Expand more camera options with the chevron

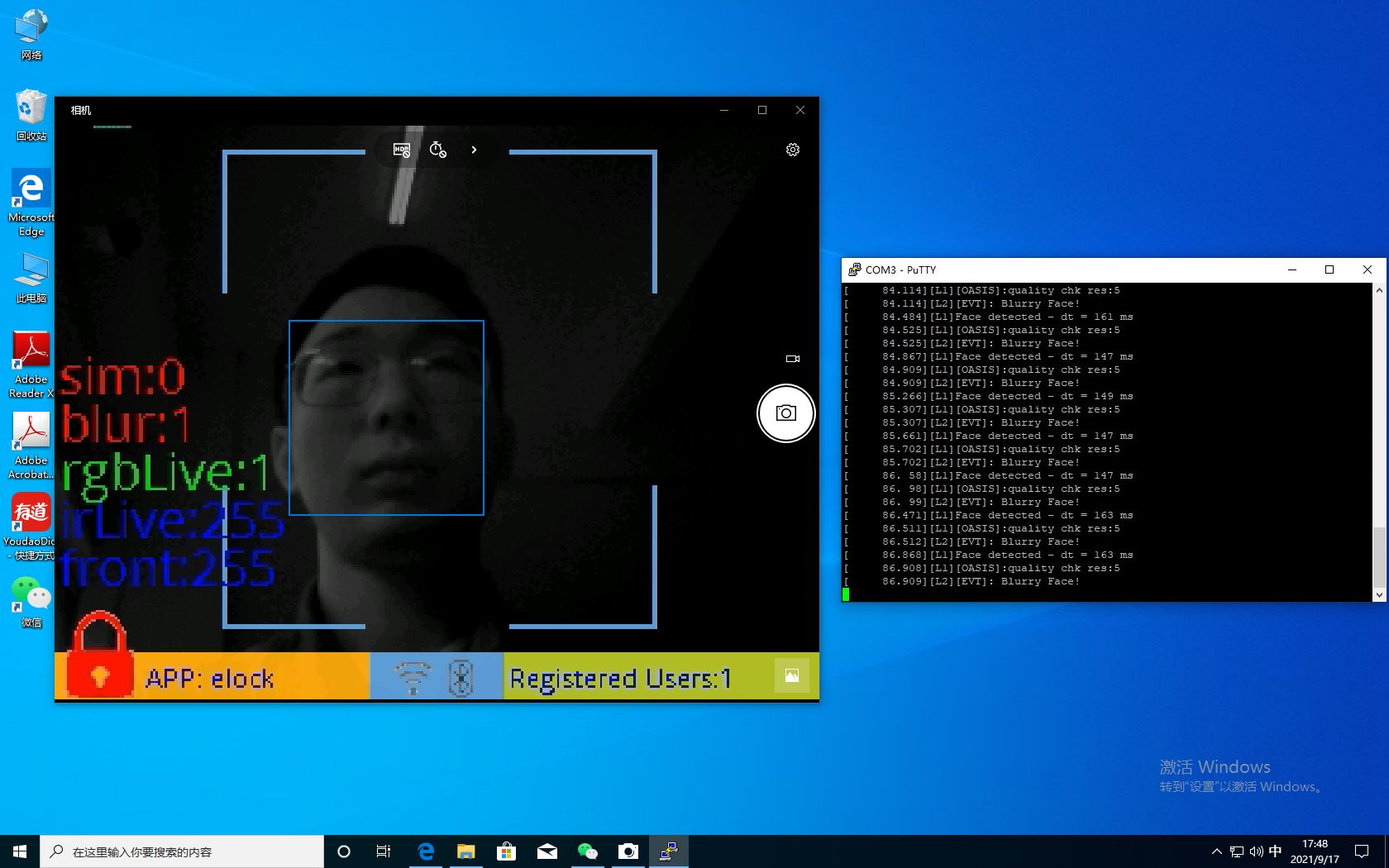tap(474, 150)
